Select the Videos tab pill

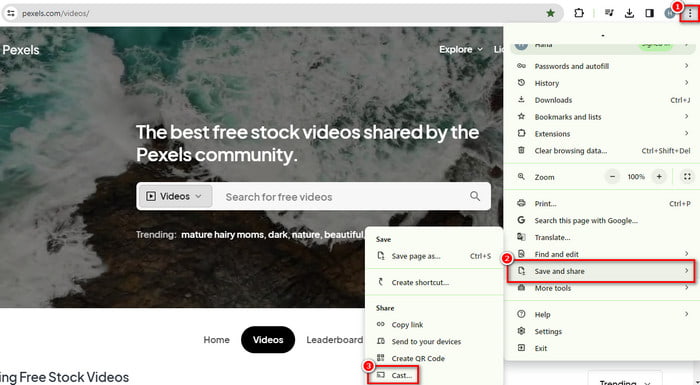(268, 340)
